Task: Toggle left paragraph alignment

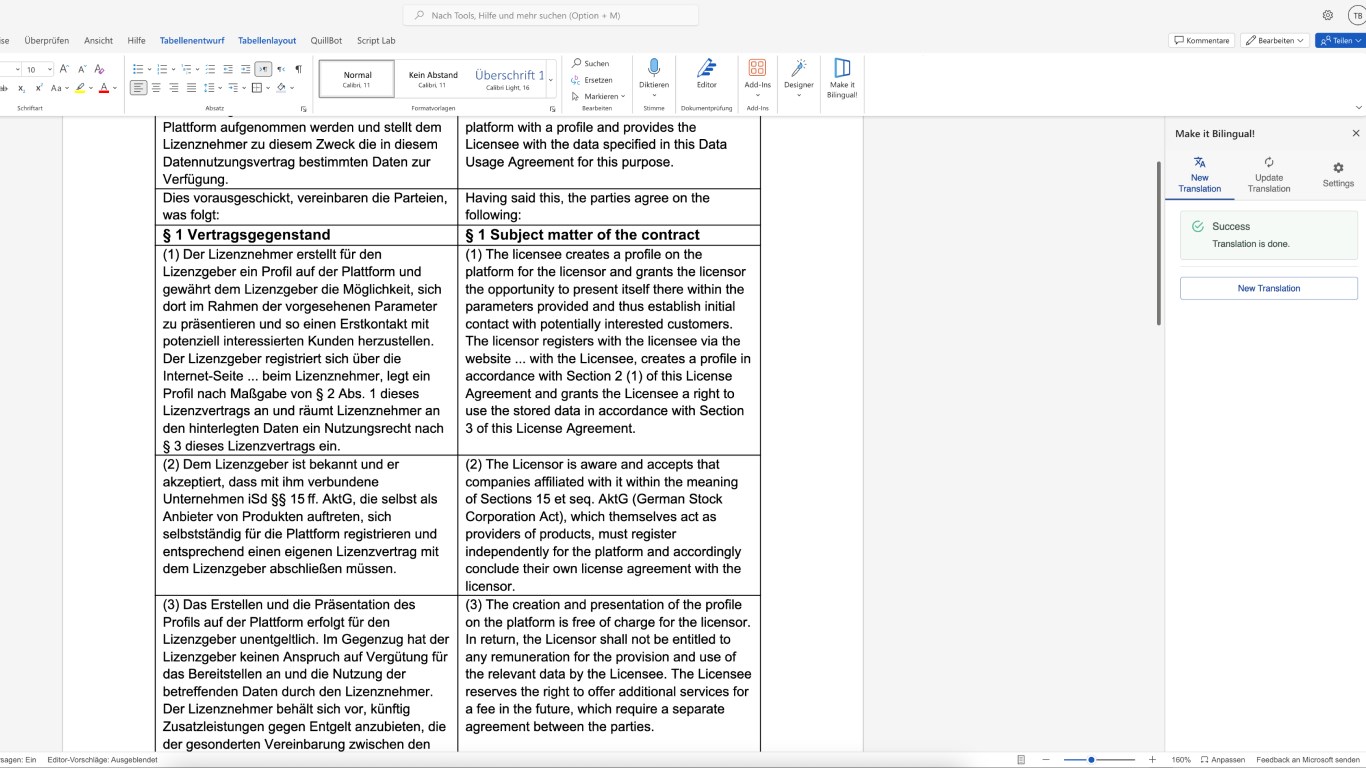Action: (x=138, y=88)
